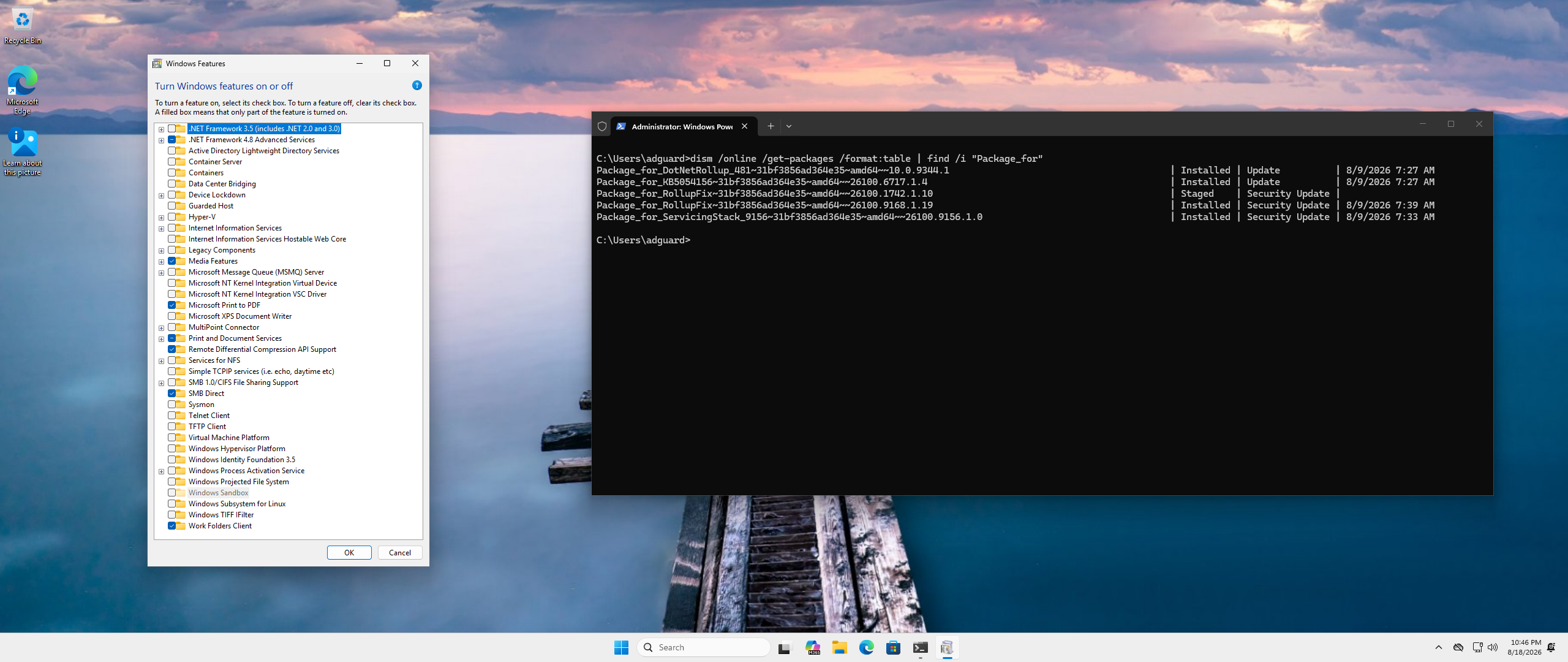The height and width of the screenshot is (662, 1568).
Task: Enable Windows TIFF IFilter checkbox
Action: tap(172, 515)
